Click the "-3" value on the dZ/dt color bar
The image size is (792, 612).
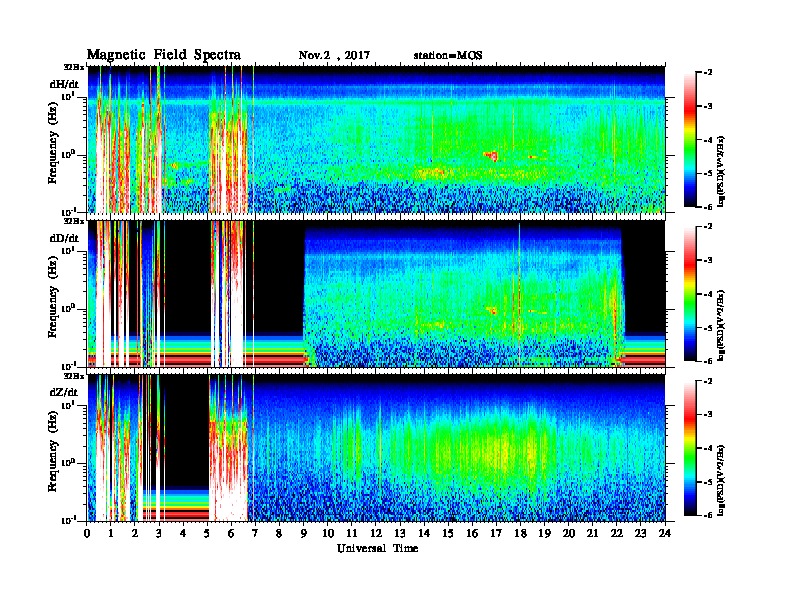(708, 415)
